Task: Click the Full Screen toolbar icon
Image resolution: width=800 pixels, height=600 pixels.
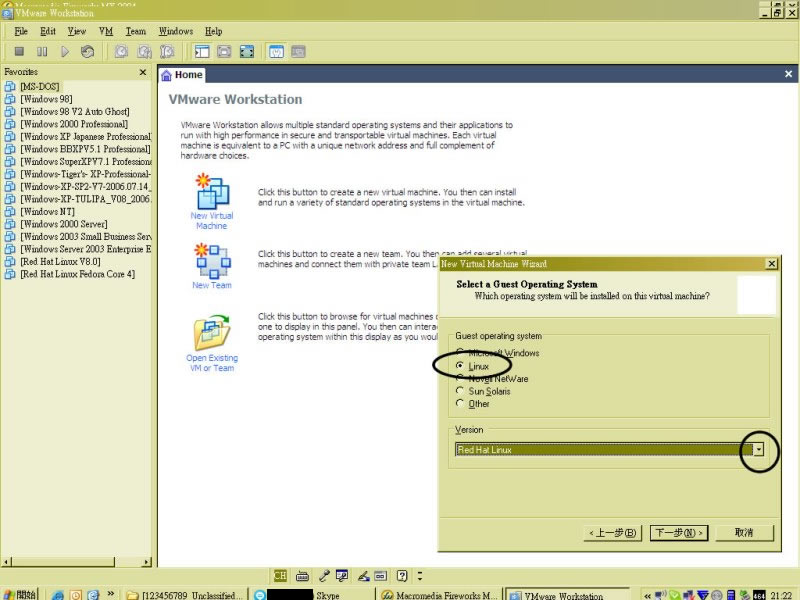Action: pyautogui.click(x=247, y=52)
